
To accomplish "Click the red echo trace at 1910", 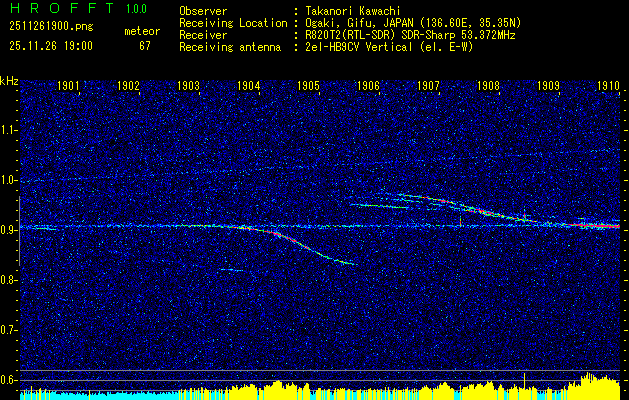I will pyautogui.click(x=594, y=226).
